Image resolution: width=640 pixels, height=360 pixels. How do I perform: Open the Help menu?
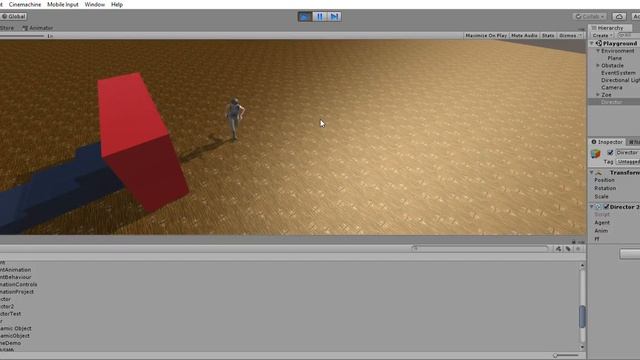pos(117,4)
